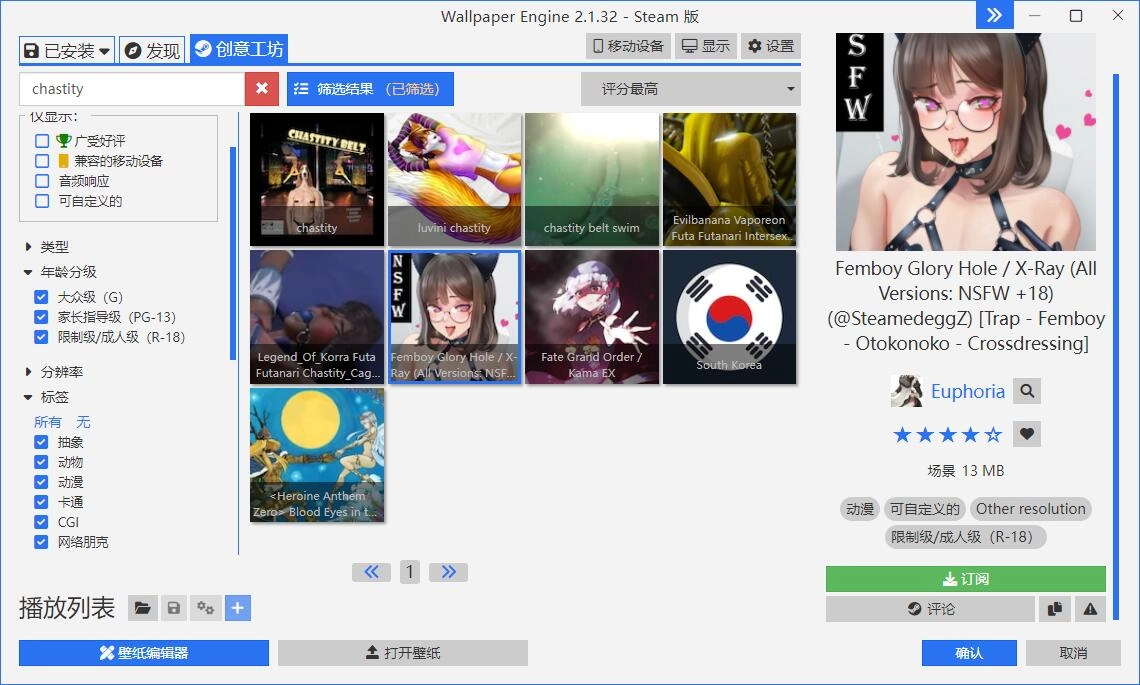This screenshot has height=685, width=1140.
Task: Go to the next results page
Action: [449, 572]
